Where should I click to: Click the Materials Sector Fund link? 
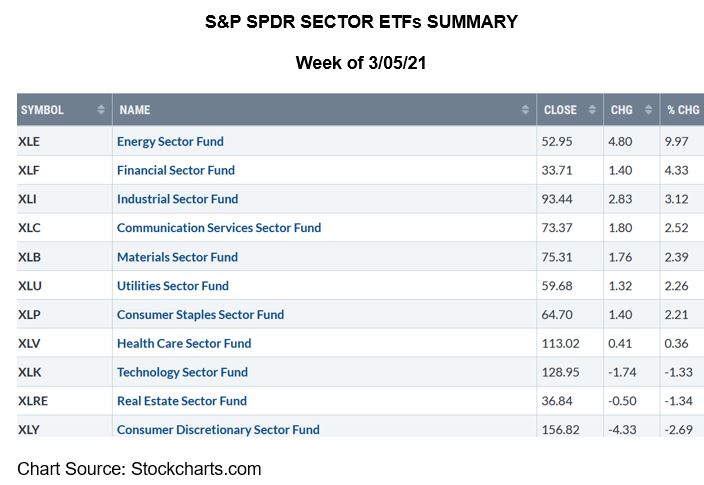(x=177, y=257)
